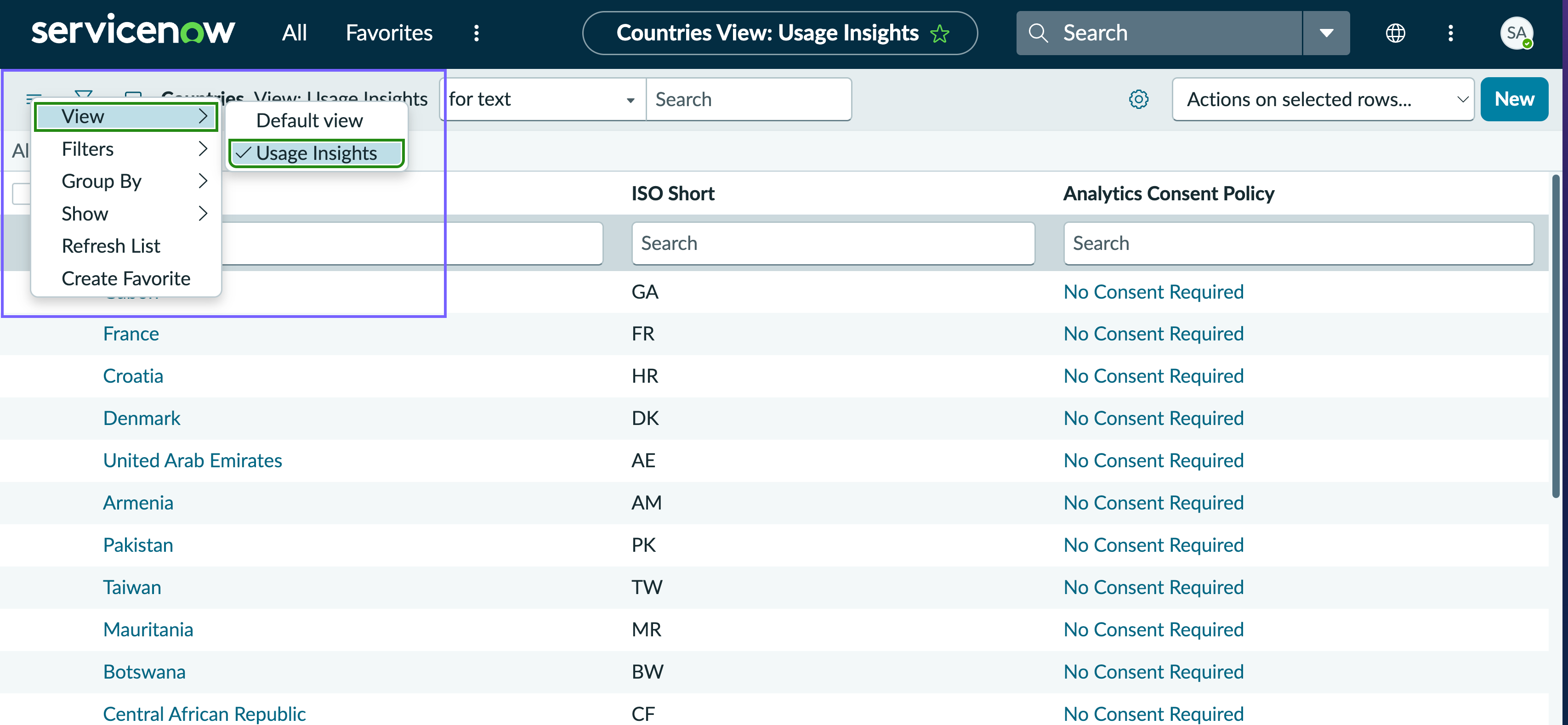The height and width of the screenshot is (725, 1568).
Task: Expand 'Actions on selected rows...' dropdown
Action: coord(1323,99)
